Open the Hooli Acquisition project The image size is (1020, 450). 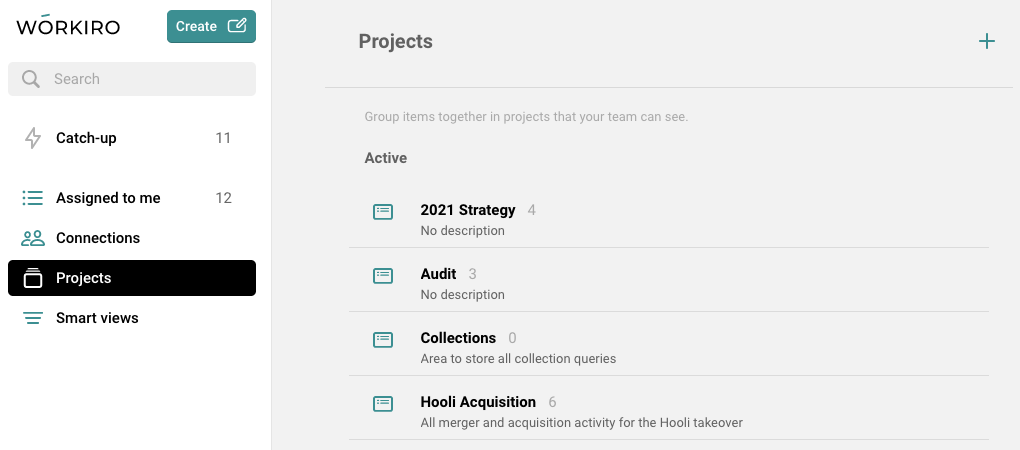[478, 402]
